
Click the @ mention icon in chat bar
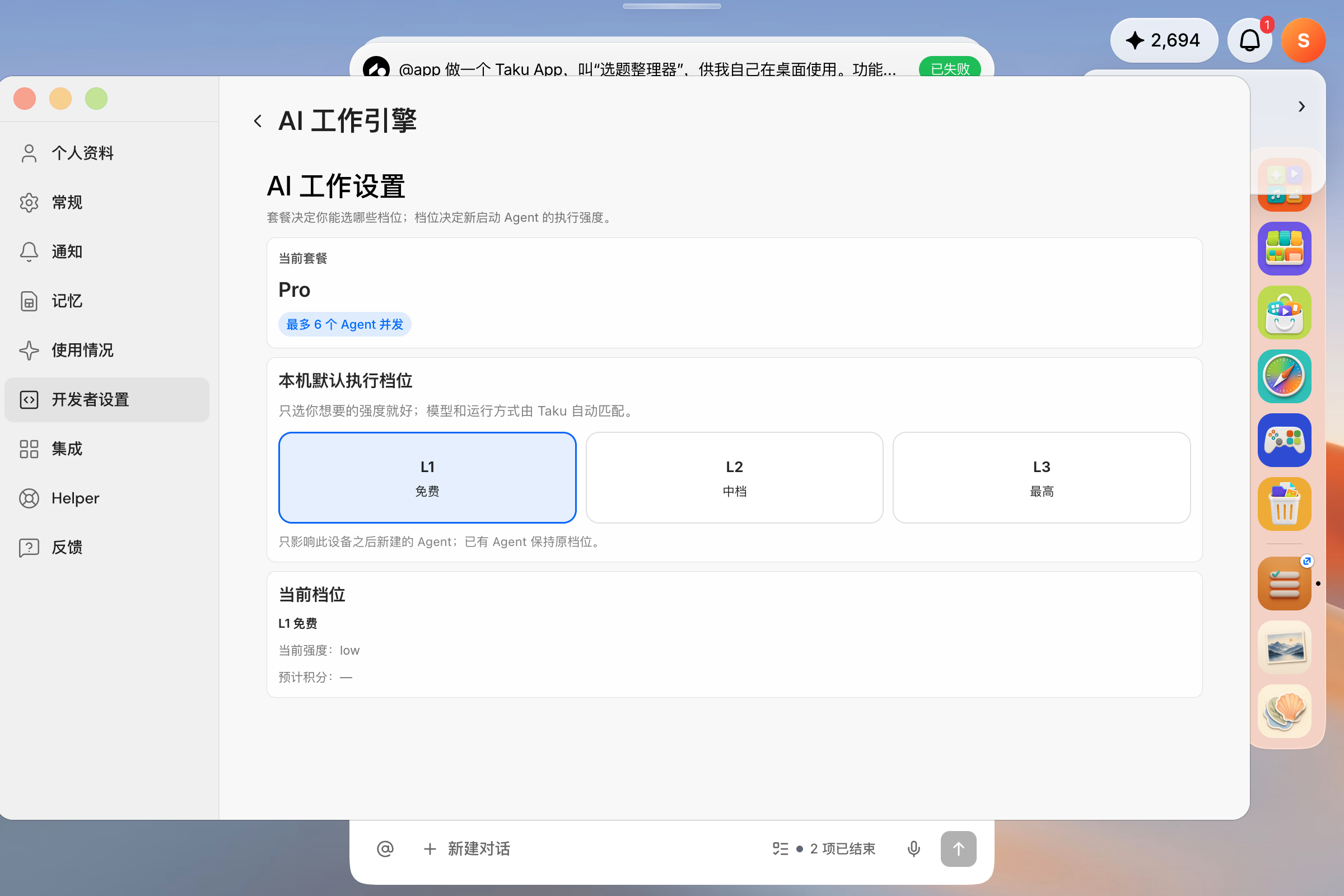pyautogui.click(x=385, y=848)
